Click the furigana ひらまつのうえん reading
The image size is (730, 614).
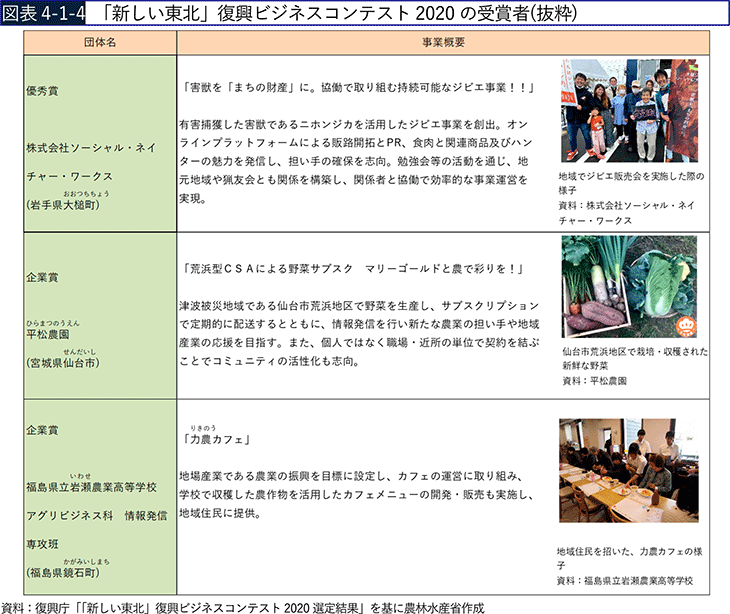(x=53, y=323)
